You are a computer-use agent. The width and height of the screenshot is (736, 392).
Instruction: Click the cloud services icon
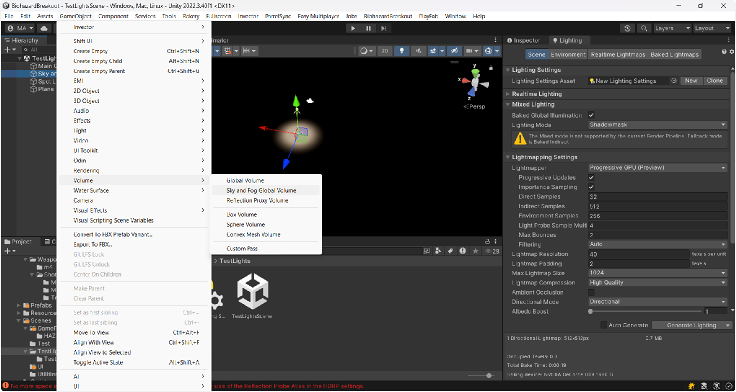coord(44,28)
